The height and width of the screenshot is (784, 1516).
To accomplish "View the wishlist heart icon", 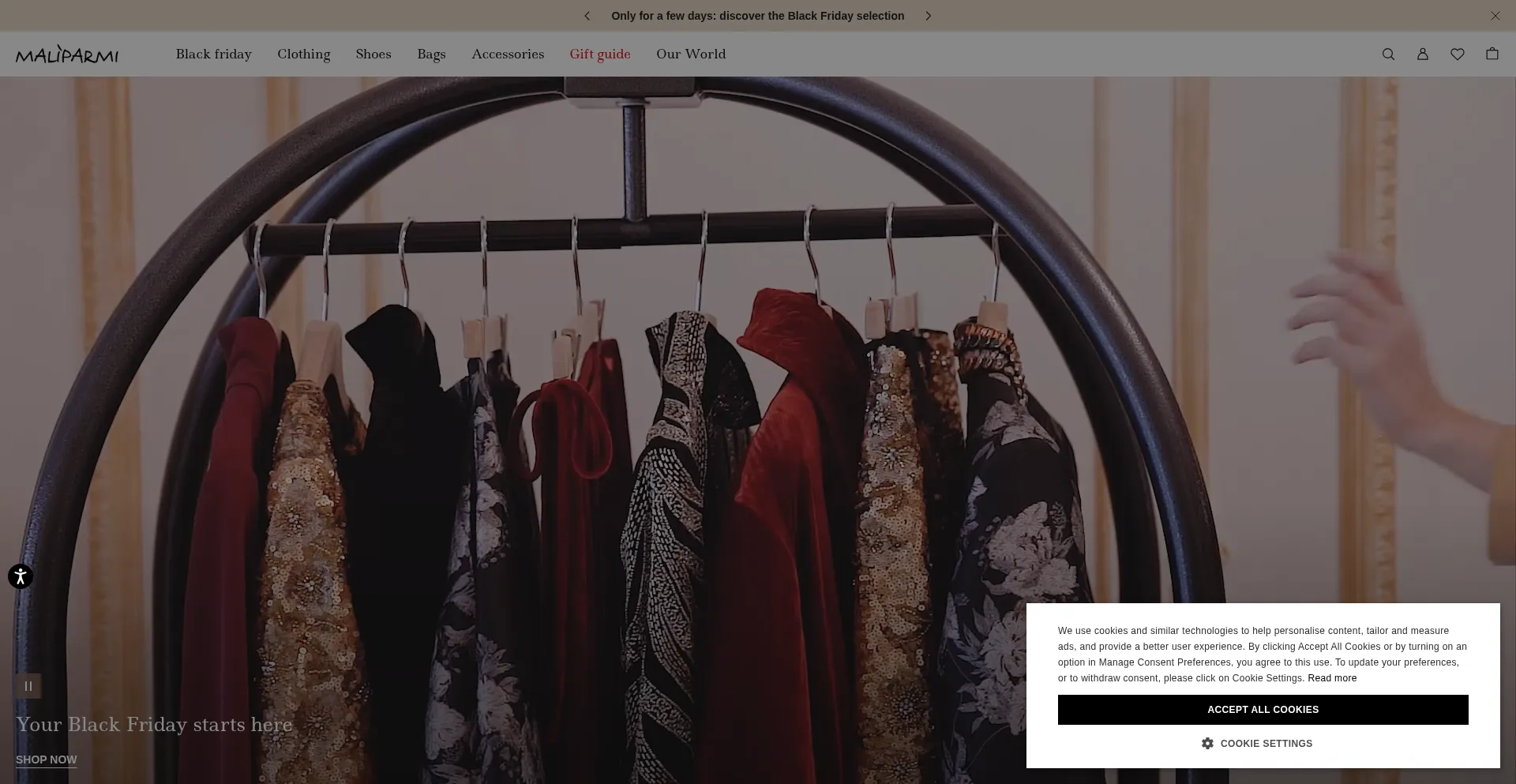I will (1458, 54).
